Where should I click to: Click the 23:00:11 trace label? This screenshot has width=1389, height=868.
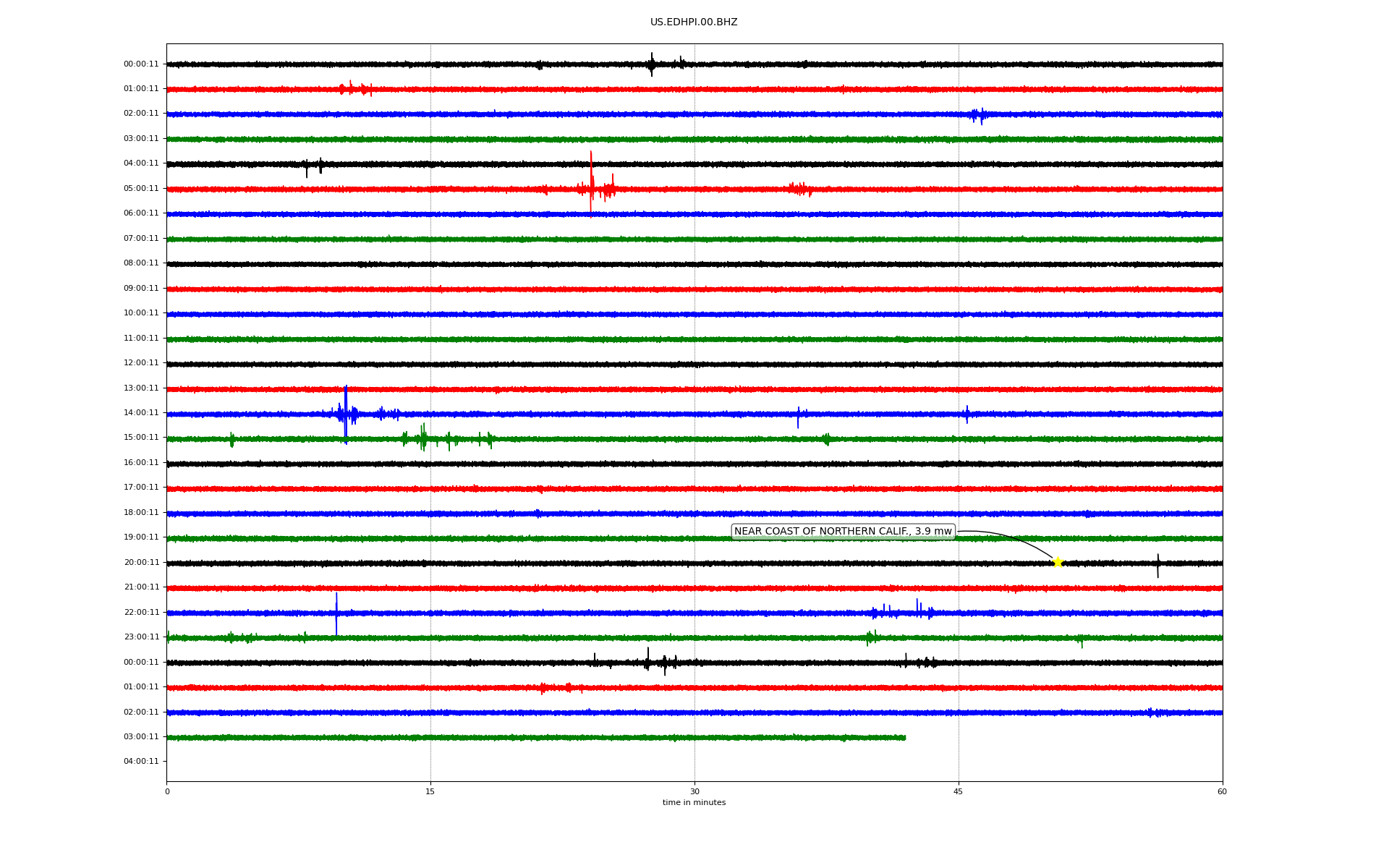click(x=141, y=637)
